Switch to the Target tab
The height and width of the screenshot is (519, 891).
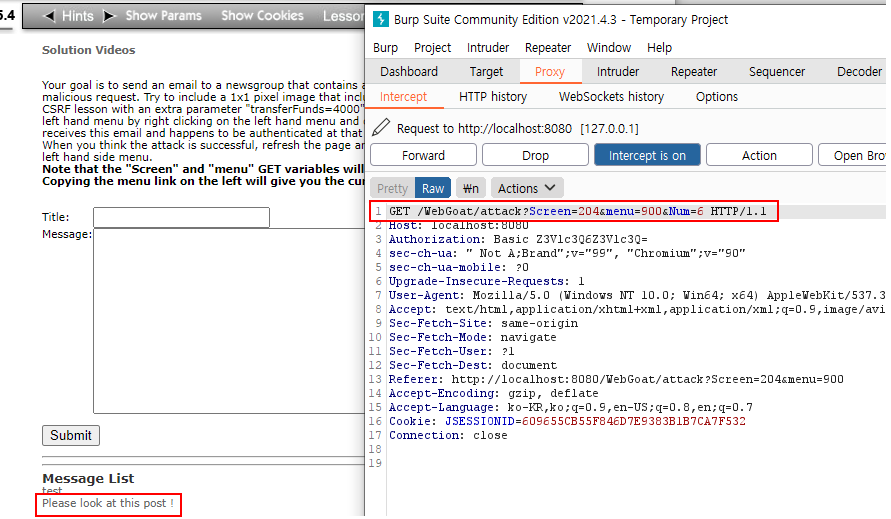(x=486, y=72)
